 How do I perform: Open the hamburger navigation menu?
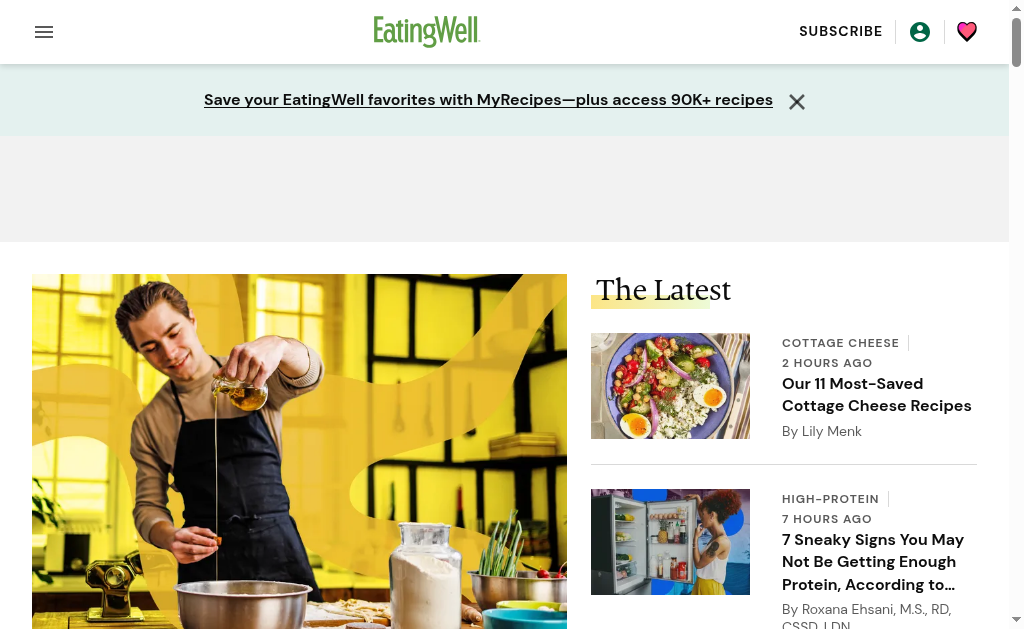(x=44, y=32)
